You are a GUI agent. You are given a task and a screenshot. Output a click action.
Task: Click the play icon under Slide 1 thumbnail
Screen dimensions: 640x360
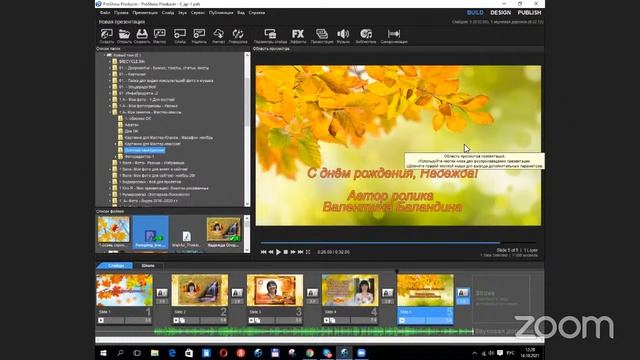[101, 320]
